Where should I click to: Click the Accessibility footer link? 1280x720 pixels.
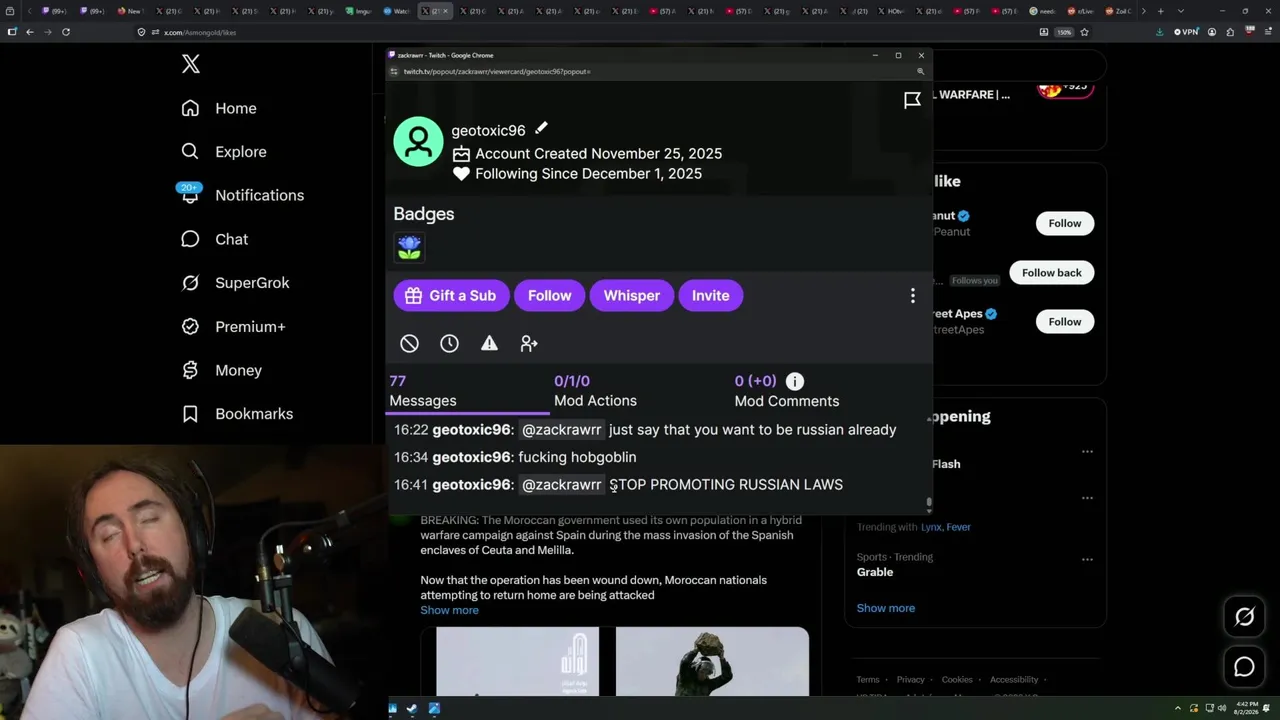1014,680
